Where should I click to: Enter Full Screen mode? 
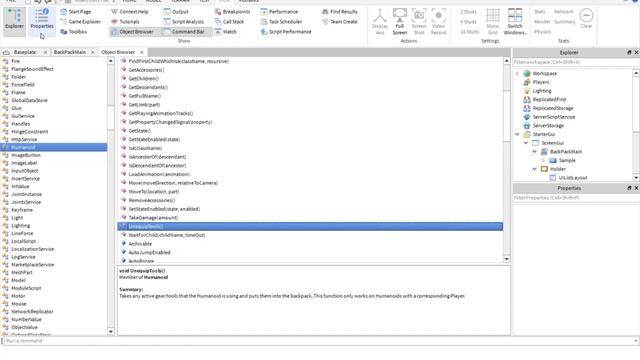click(400, 22)
